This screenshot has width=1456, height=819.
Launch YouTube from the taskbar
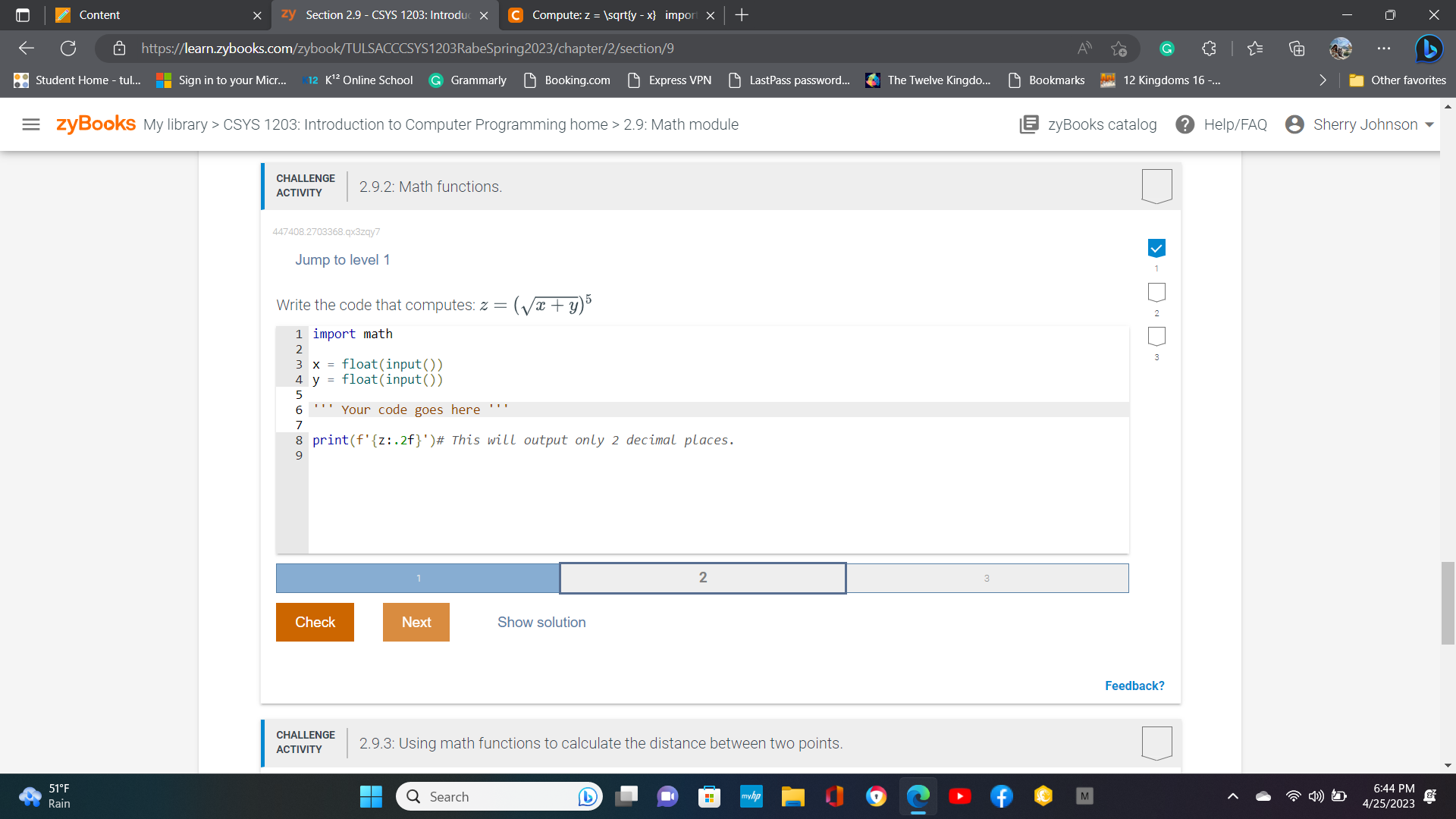point(960,796)
